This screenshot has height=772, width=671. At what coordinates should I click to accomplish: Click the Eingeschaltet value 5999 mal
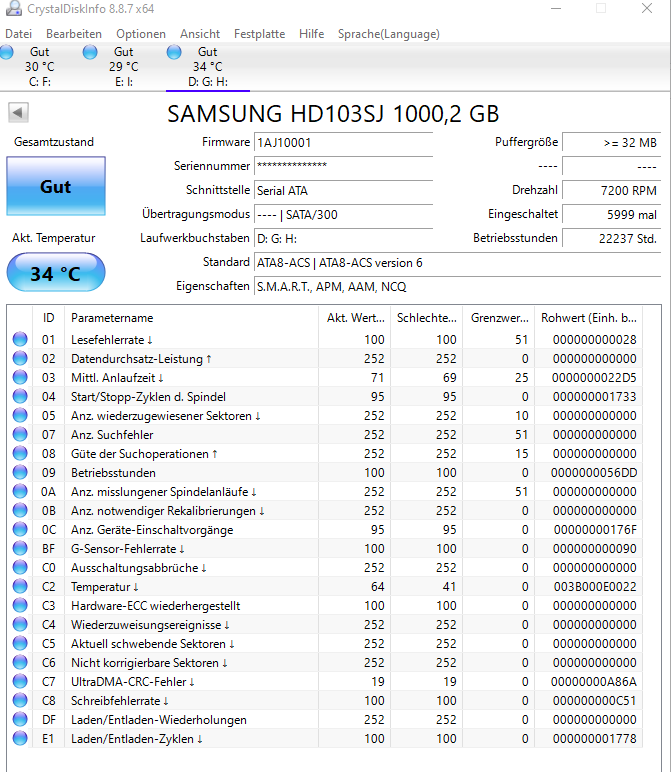tap(611, 215)
